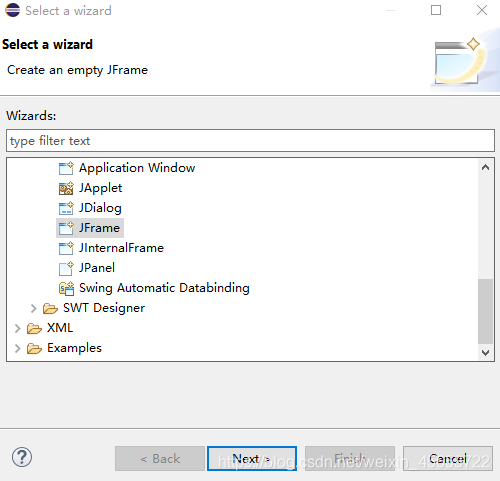Click the SWT Designer folder icon
The height and width of the screenshot is (481, 500).
tap(50, 308)
